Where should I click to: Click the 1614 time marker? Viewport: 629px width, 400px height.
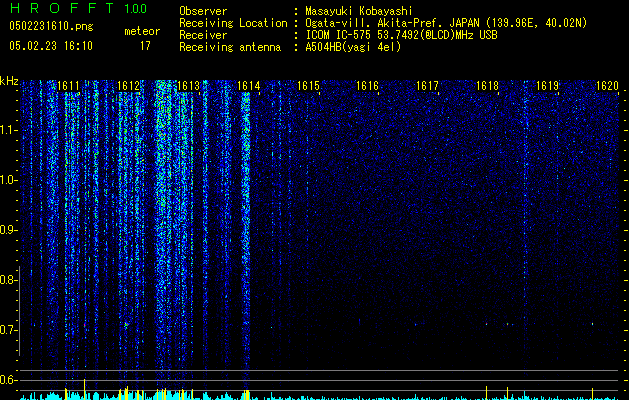tap(248, 85)
